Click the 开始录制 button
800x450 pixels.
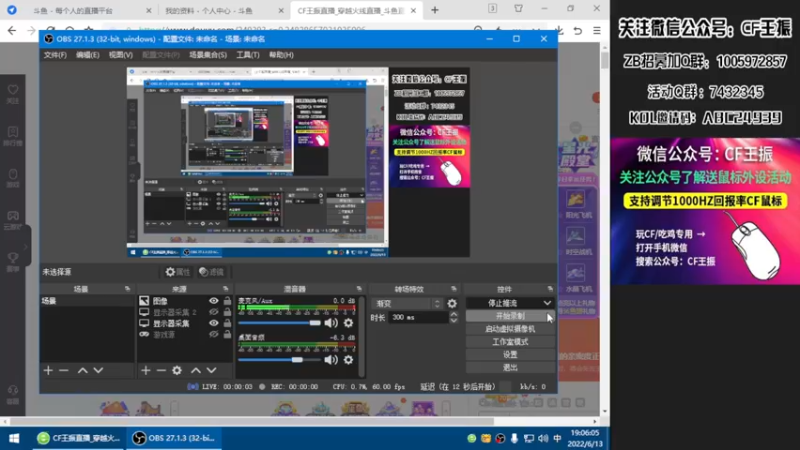[x=510, y=316]
